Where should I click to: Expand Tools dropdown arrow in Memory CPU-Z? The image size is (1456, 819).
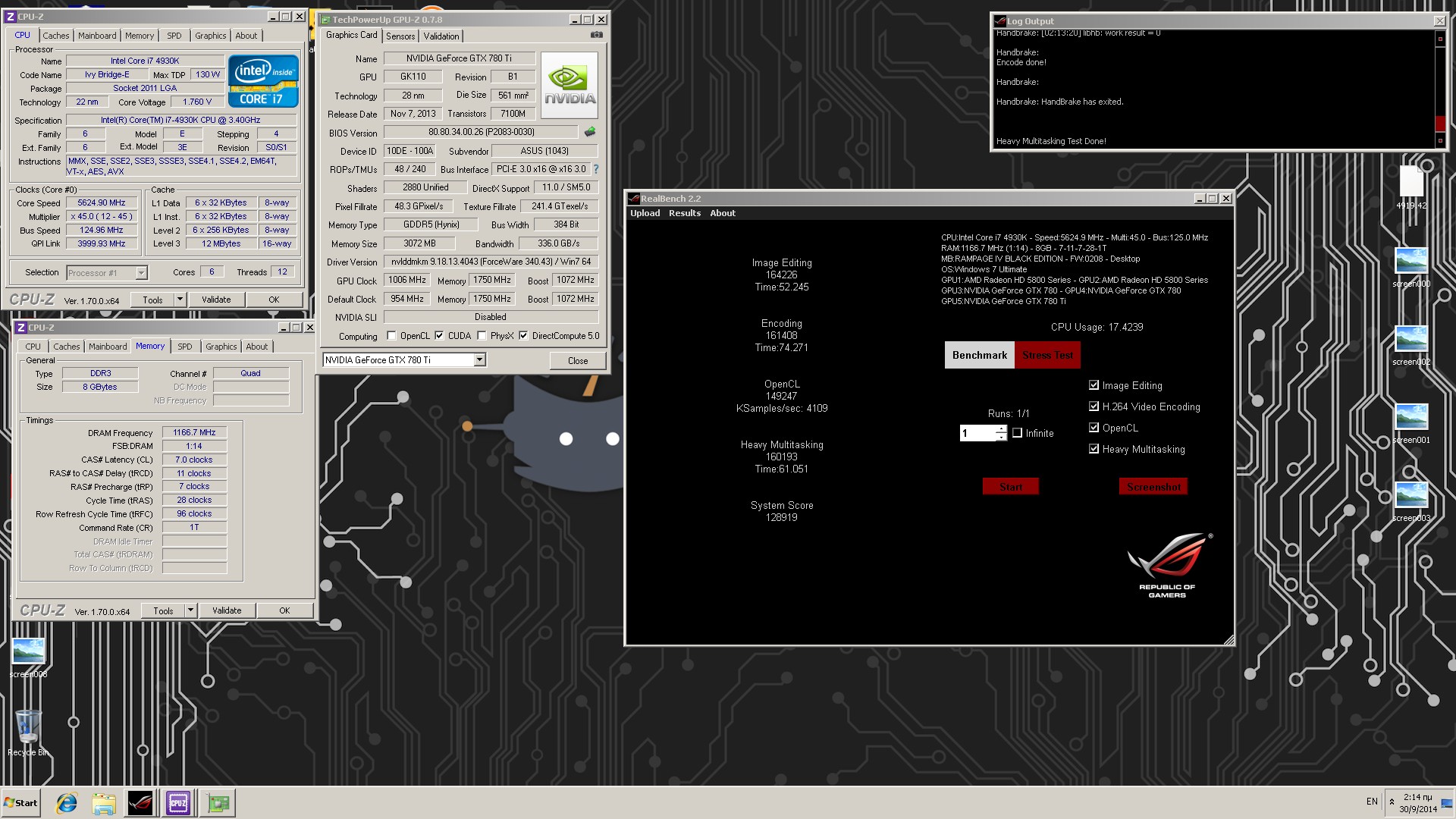click(190, 610)
